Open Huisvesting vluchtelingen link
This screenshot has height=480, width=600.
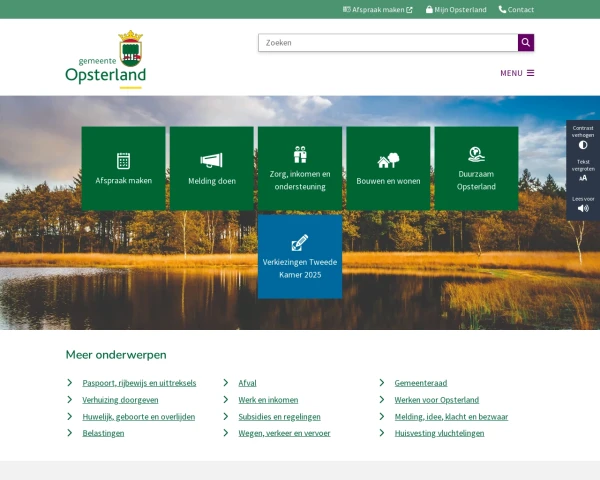pyautogui.click(x=439, y=433)
